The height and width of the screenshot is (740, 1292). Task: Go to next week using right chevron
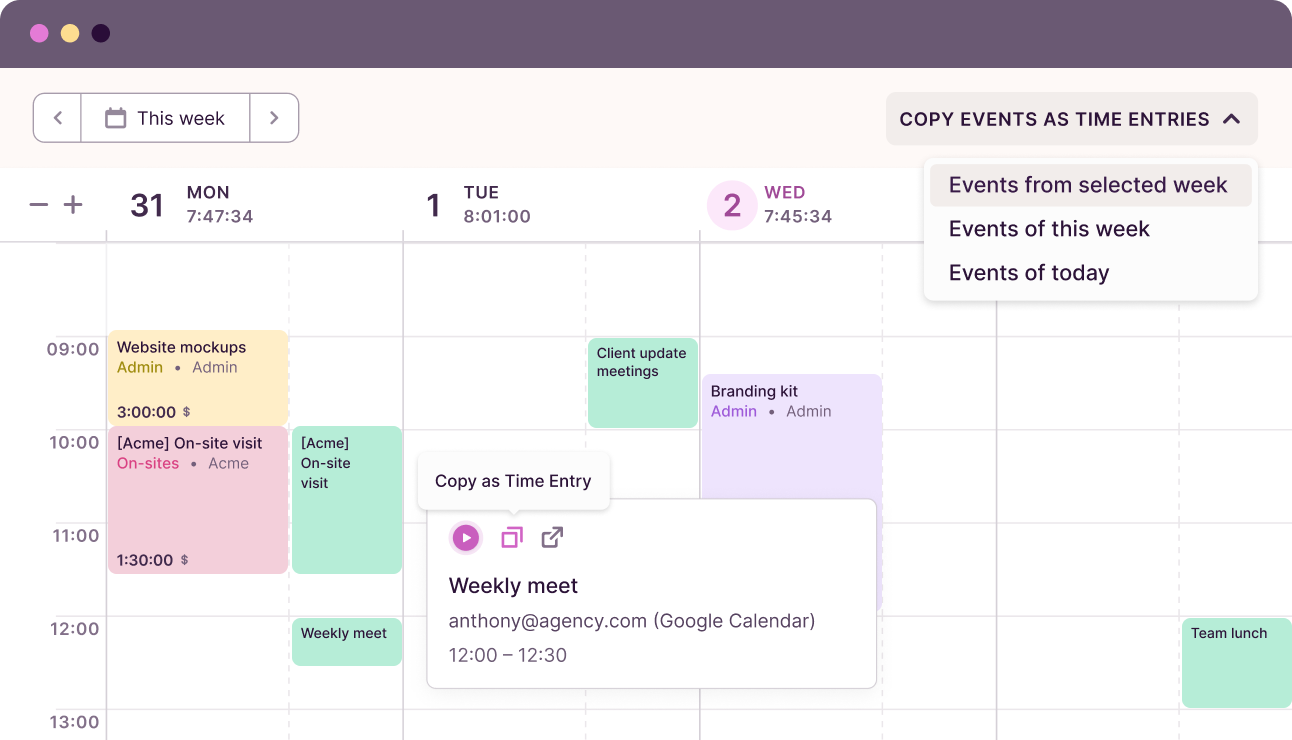click(274, 117)
